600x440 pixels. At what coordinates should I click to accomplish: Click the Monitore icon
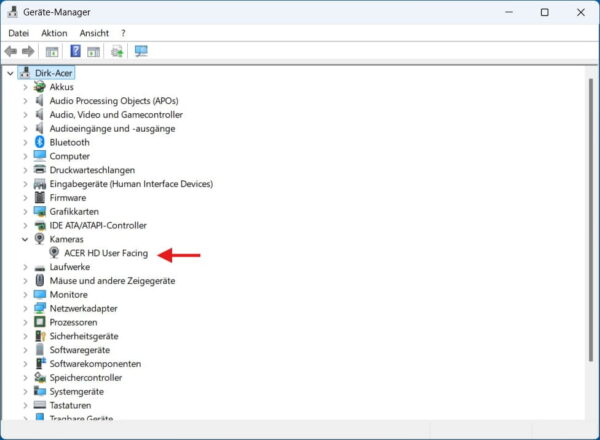(39, 294)
